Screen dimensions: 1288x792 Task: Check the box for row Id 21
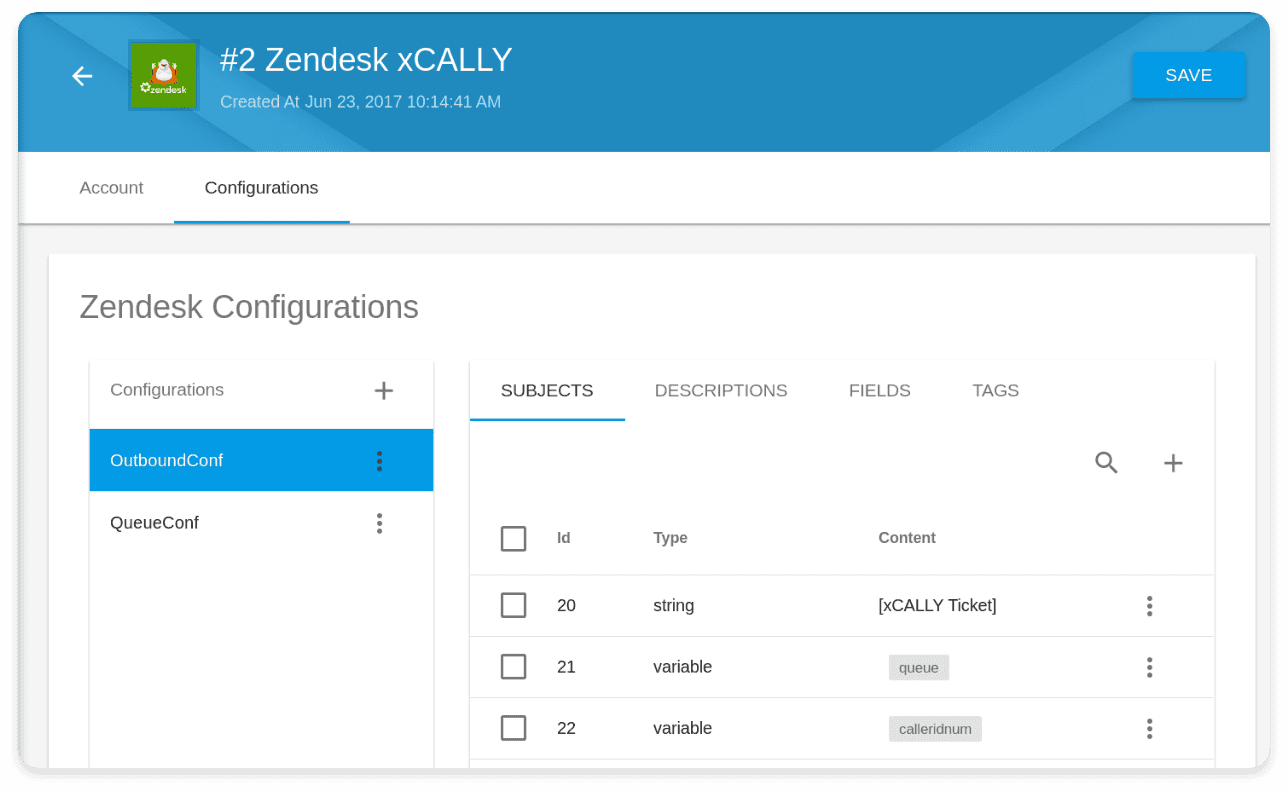513,667
